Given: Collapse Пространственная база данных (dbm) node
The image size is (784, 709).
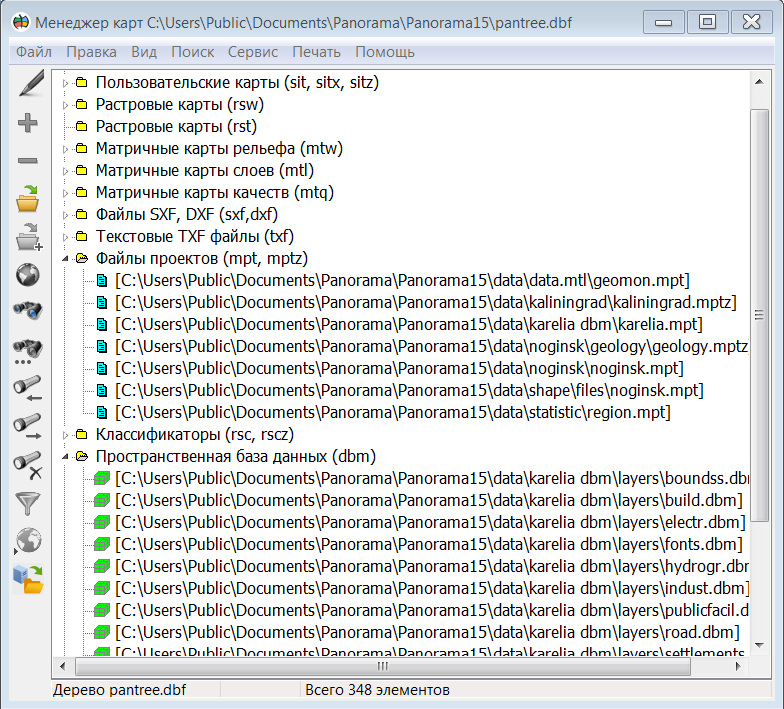Looking at the screenshot, I should pos(65,457).
